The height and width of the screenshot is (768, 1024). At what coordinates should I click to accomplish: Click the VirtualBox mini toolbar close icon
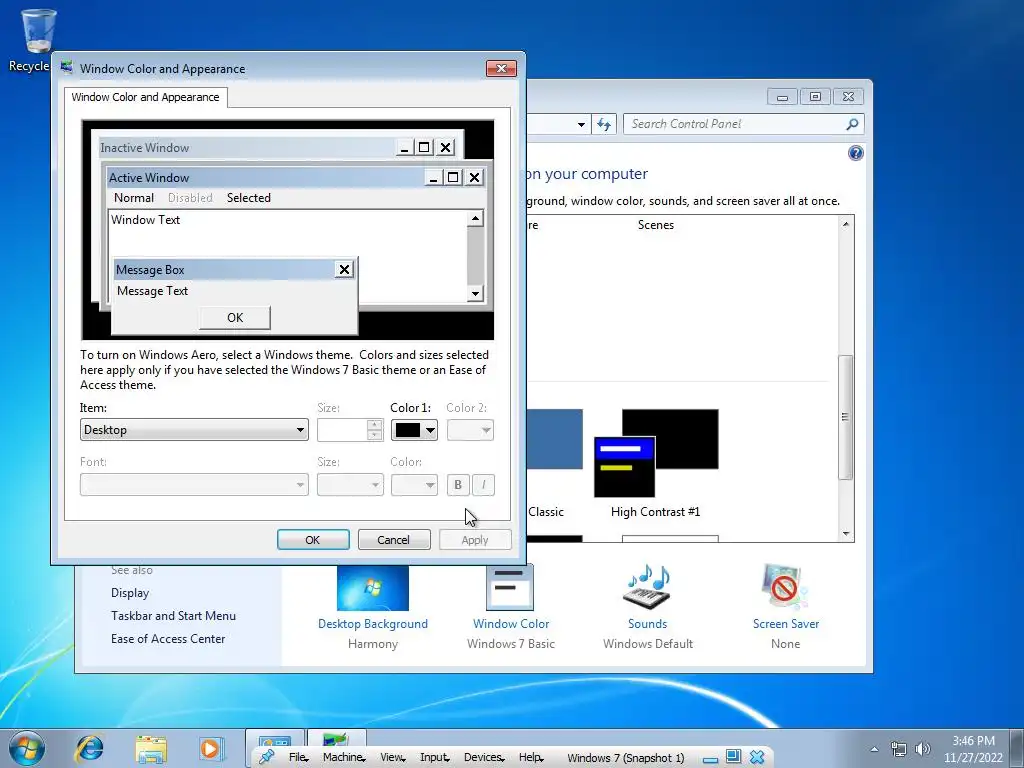[757, 757]
